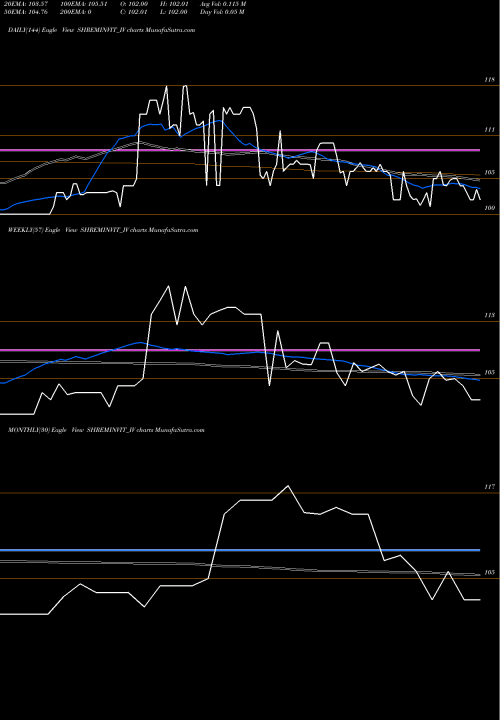Click the 20EMA value at top
Image resolution: width=500 pixels, height=720 pixels.
point(26,4)
